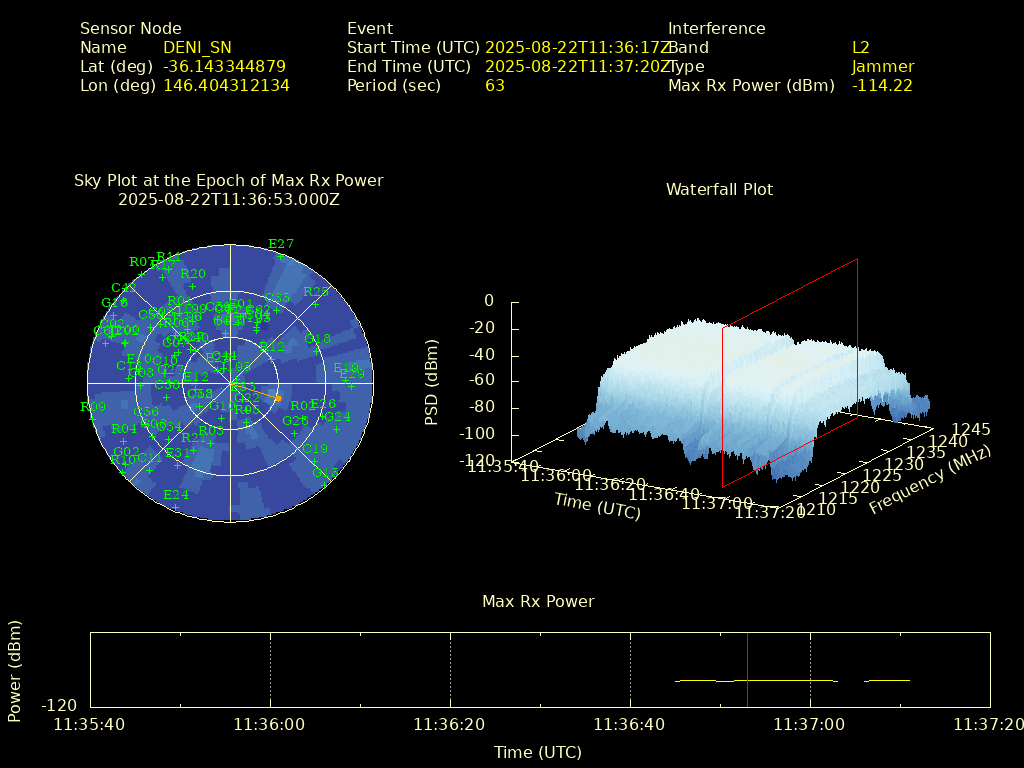Select the C19 satellite marker
Image resolution: width=1024 pixels, height=768 pixels.
(x=314, y=460)
